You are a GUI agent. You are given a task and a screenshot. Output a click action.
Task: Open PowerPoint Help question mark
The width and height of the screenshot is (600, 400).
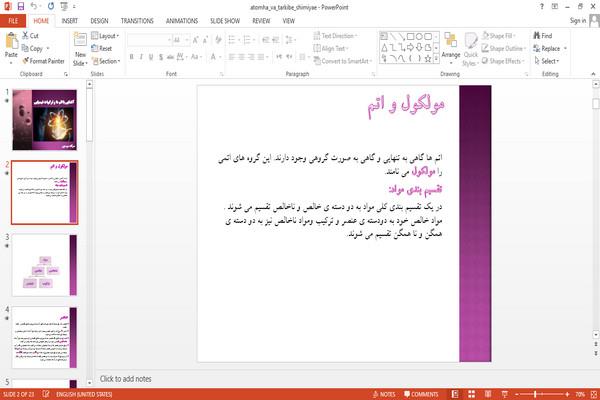(541, 7)
